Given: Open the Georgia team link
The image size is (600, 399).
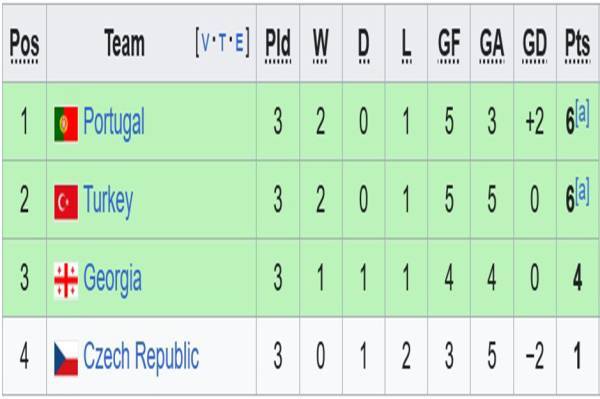Looking at the screenshot, I should (x=112, y=279).
